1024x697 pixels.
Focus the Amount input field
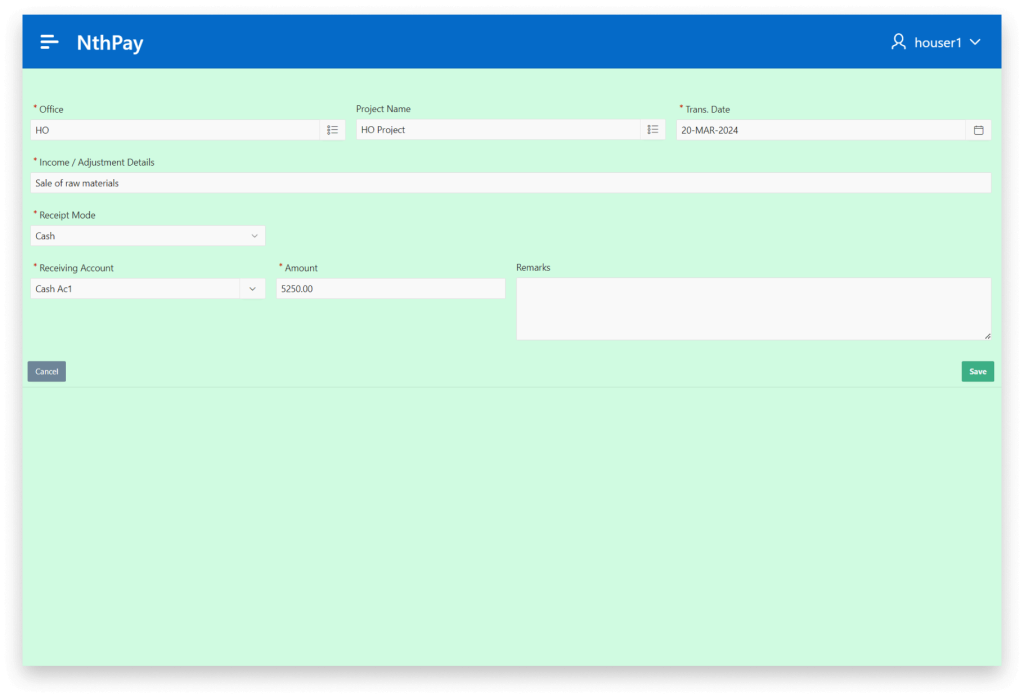click(x=390, y=289)
